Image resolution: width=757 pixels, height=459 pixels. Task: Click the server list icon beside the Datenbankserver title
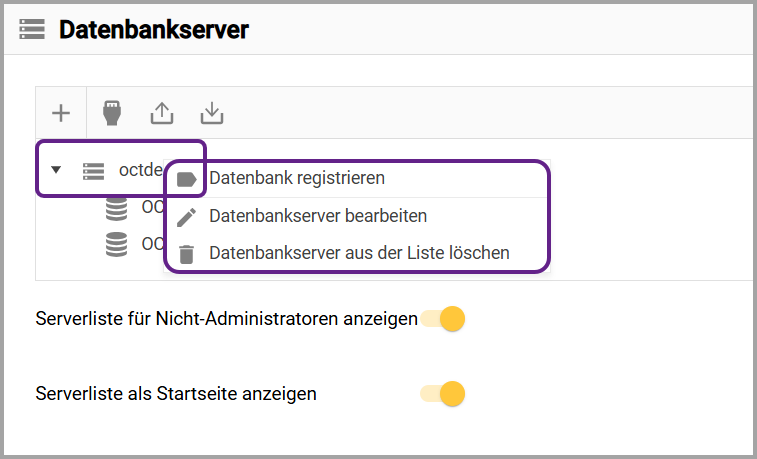32,30
